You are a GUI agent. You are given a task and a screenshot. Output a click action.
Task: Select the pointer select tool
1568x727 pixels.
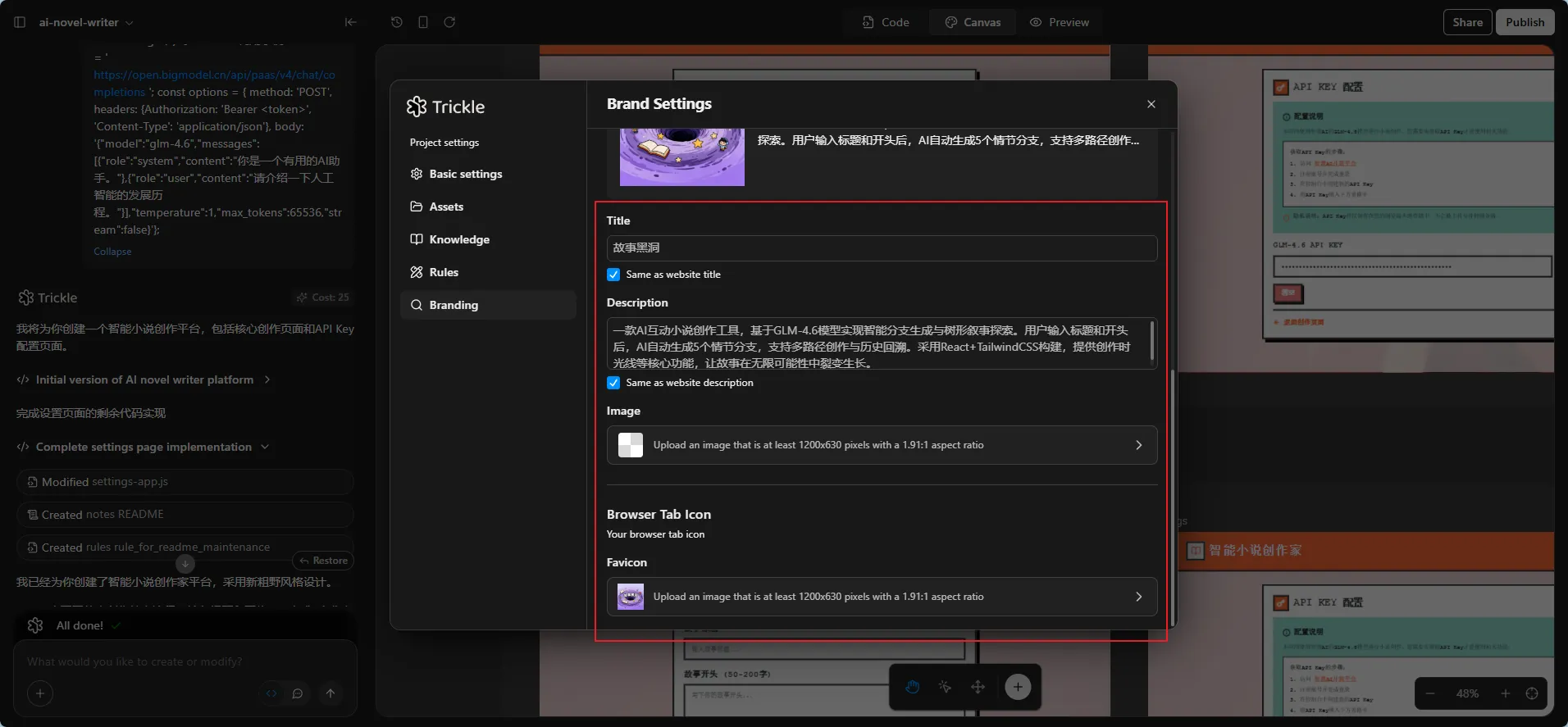[945, 687]
